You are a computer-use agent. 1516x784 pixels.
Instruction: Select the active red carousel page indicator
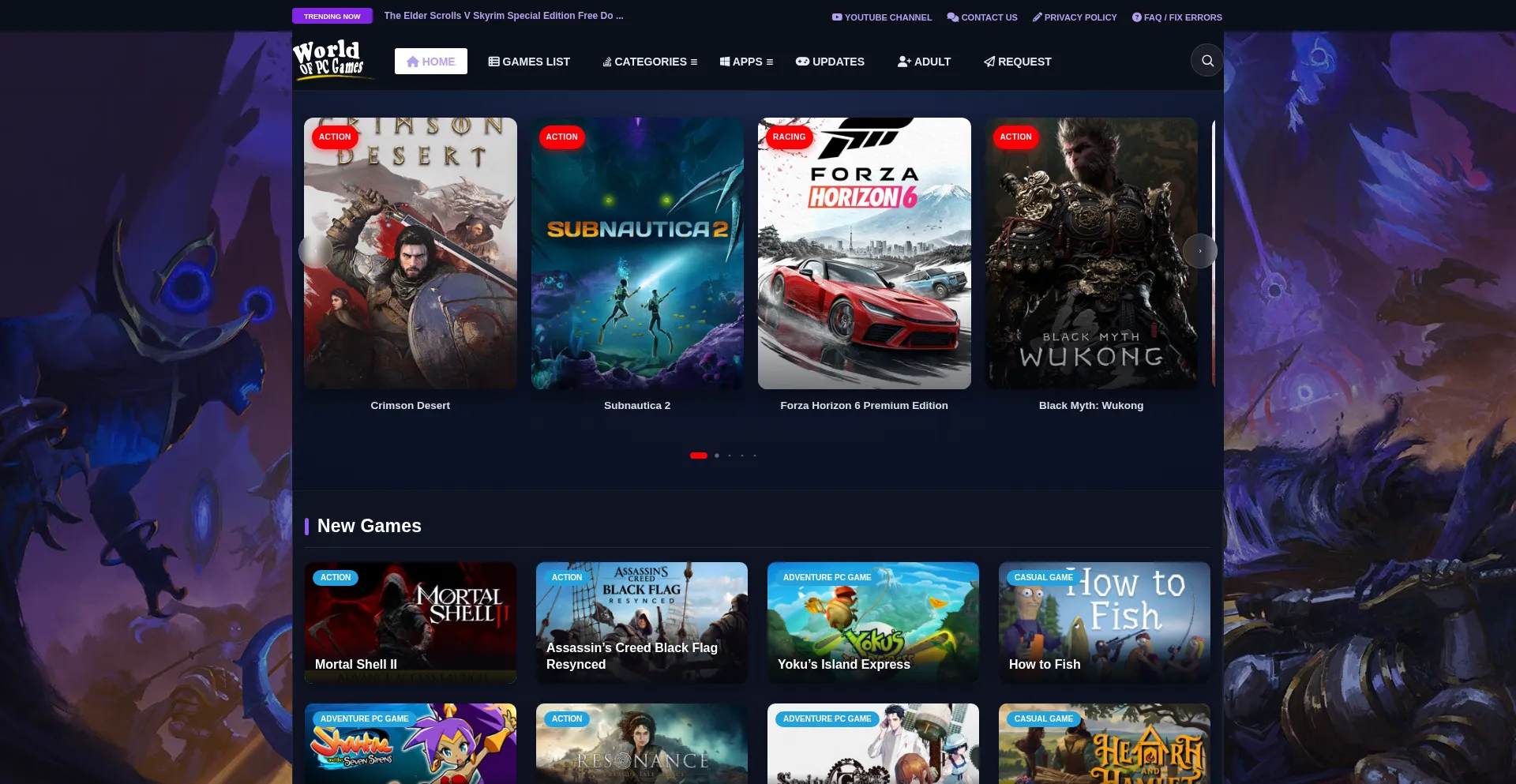click(x=699, y=456)
